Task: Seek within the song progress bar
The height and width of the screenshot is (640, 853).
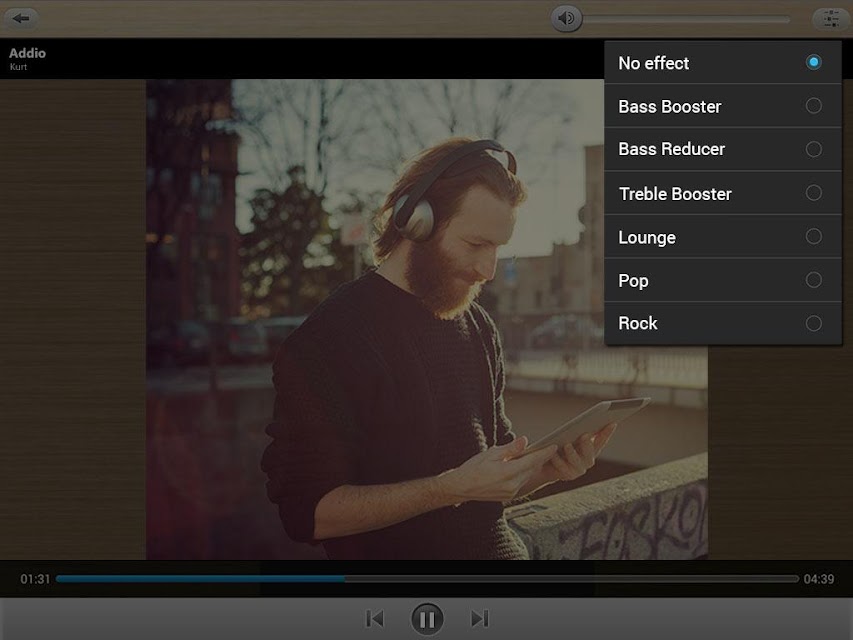Action: coord(427,579)
